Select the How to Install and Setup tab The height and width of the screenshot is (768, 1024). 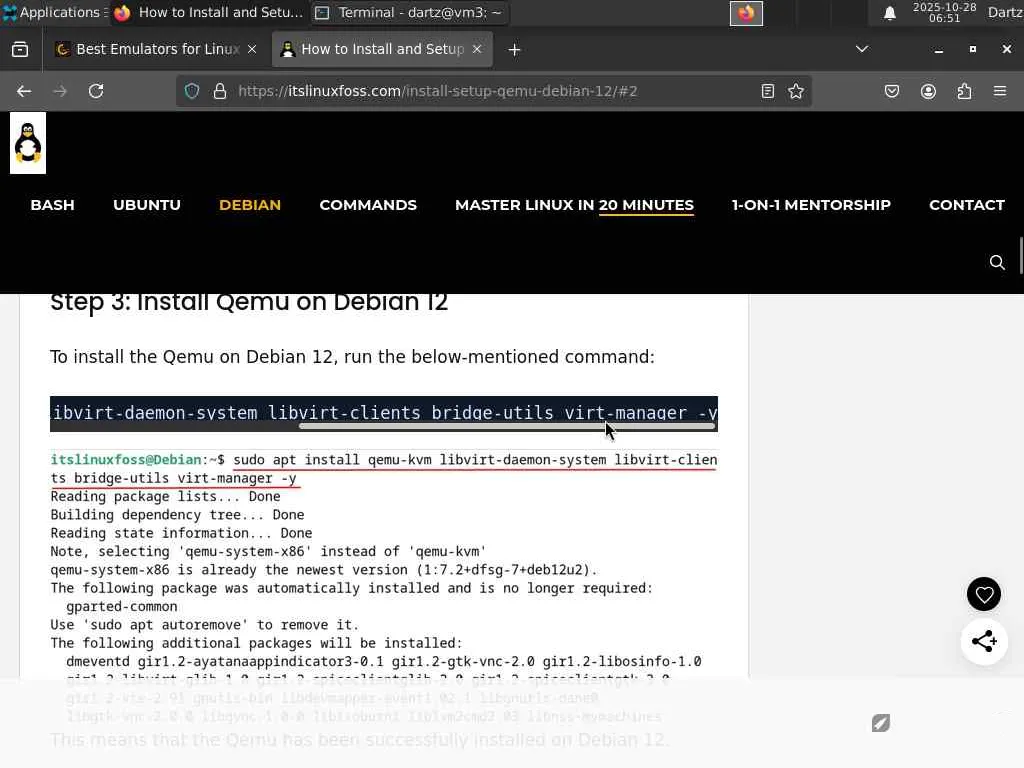pyautogui.click(x=381, y=50)
